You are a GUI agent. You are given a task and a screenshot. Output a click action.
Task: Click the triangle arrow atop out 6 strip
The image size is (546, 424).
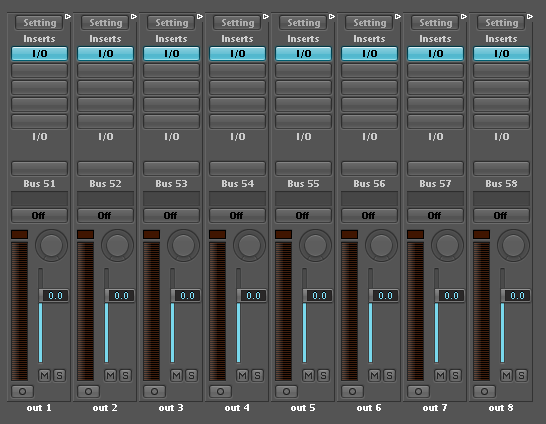(398, 16)
